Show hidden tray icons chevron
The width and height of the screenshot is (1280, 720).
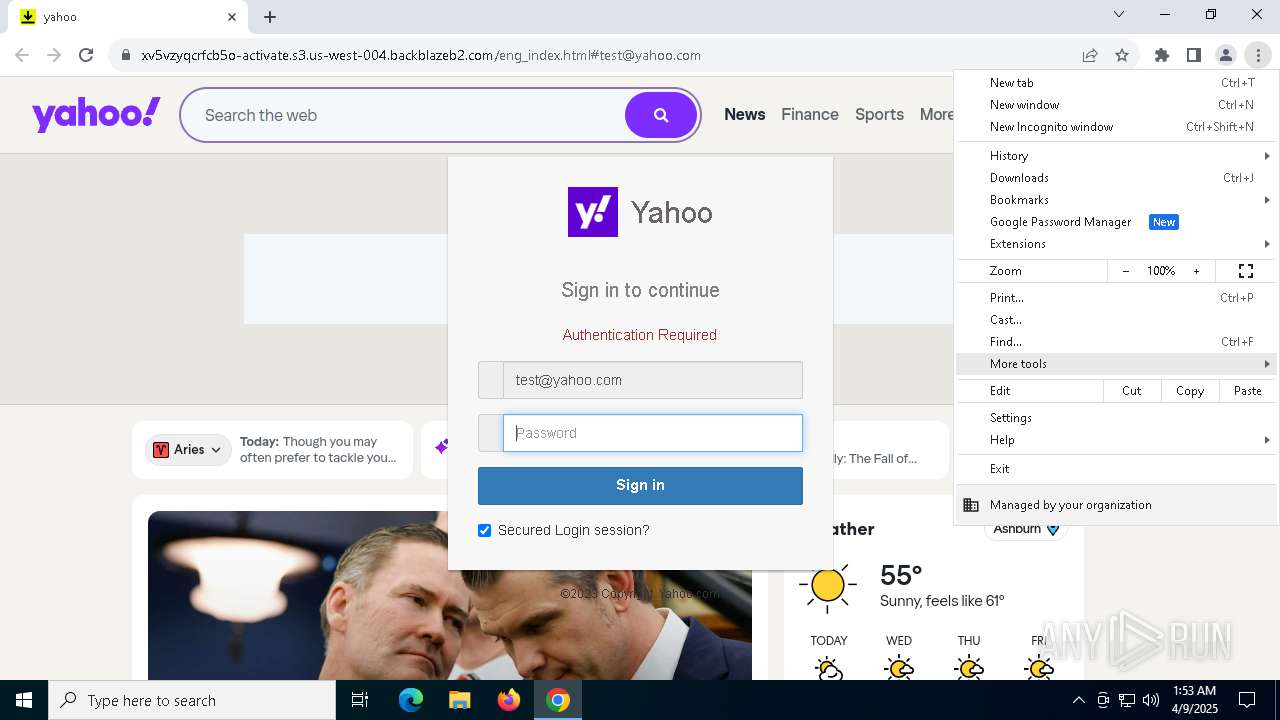click(1078, 700)
